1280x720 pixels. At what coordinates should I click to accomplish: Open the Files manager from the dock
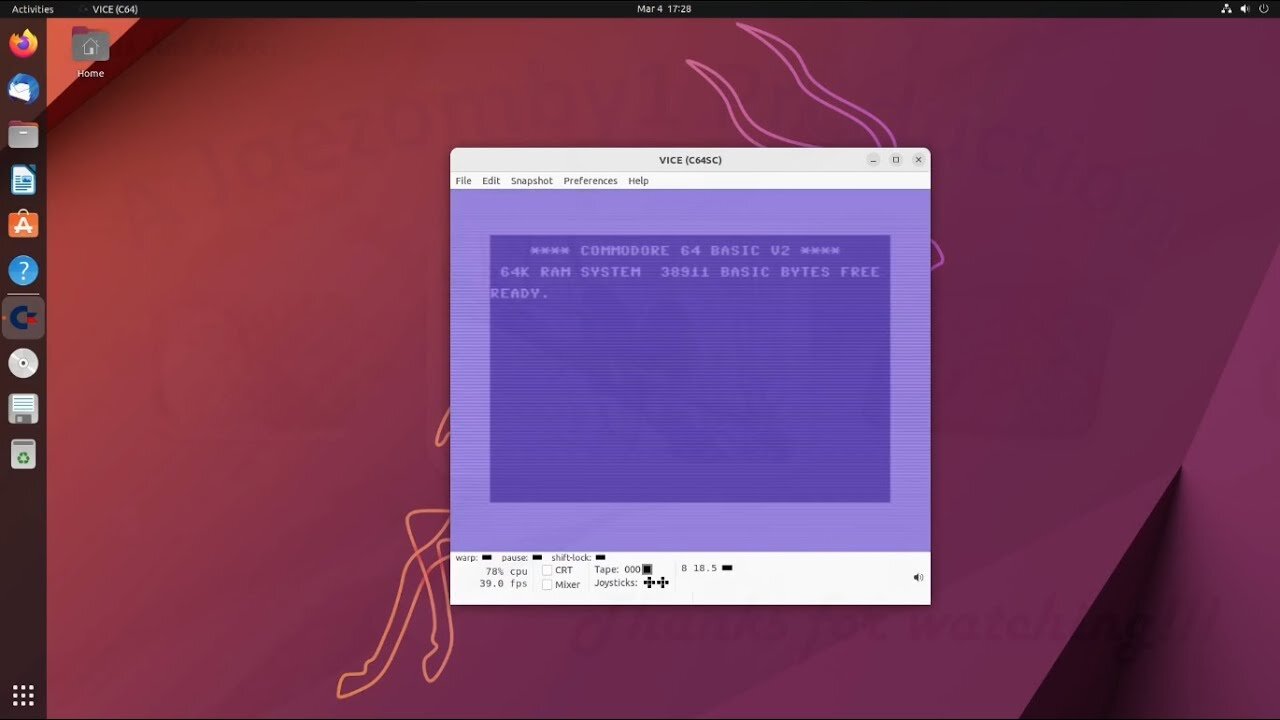click(23, 134)
